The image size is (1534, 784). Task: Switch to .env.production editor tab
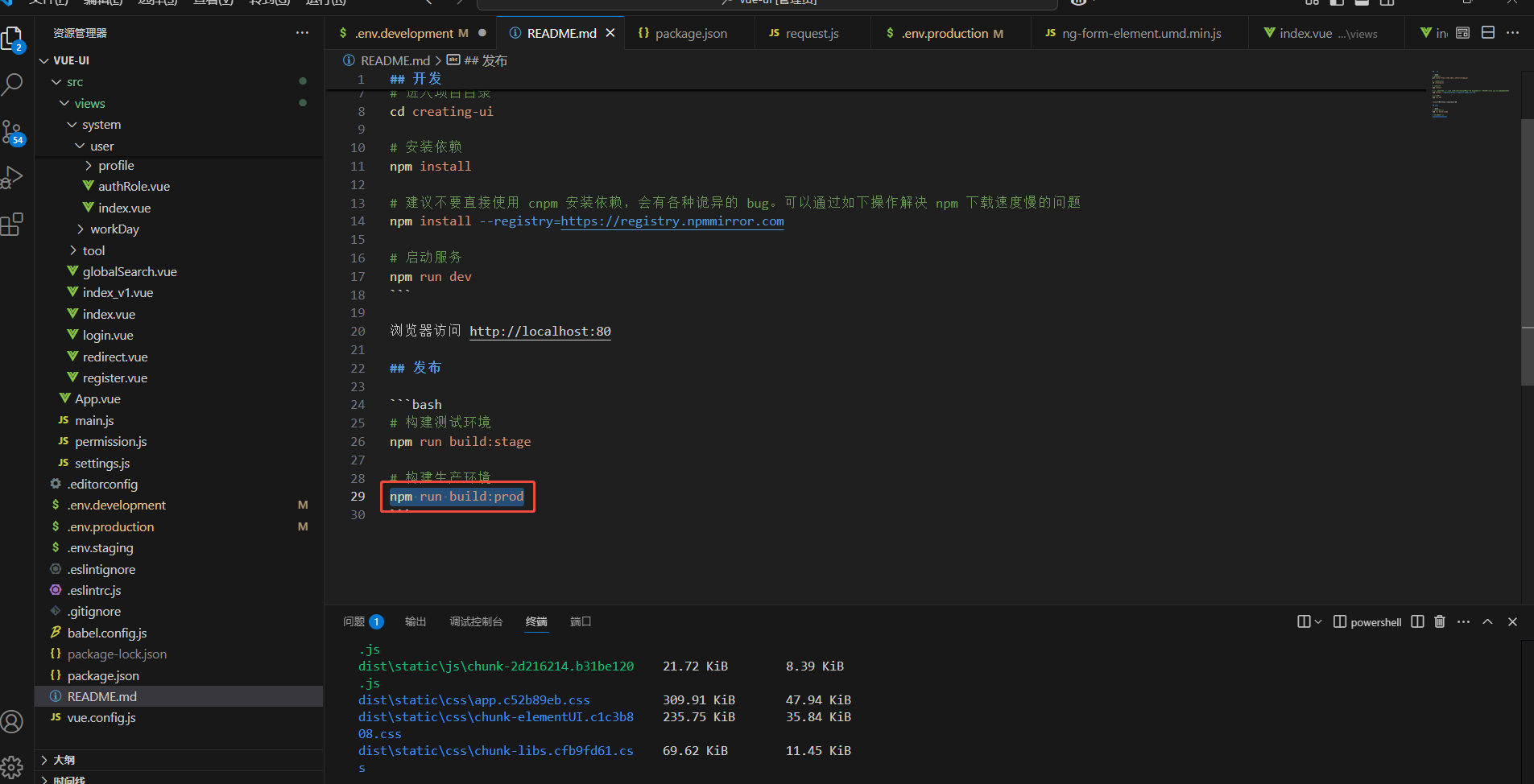coord(950,33)
